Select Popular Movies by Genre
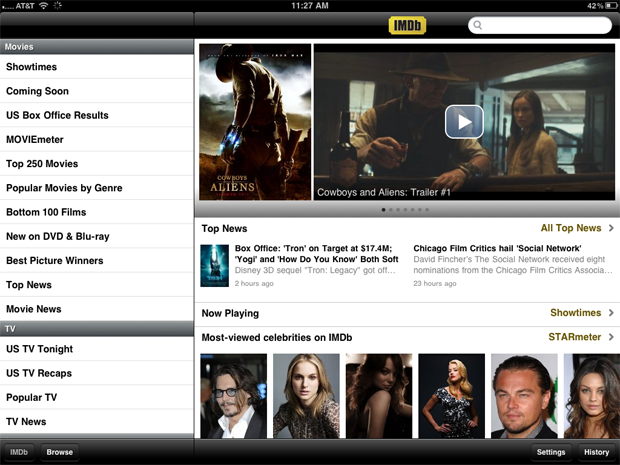 pos(97,188)
